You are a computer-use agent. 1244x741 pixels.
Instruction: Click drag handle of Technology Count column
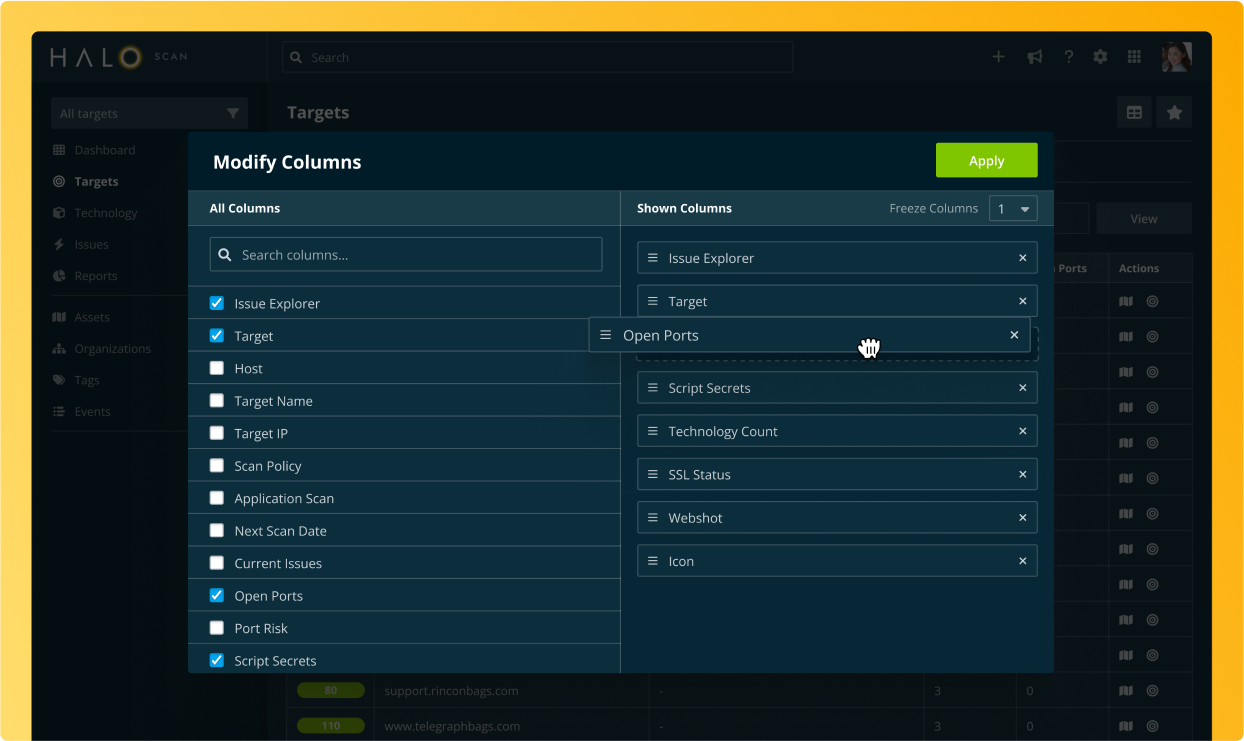[653, 431]
